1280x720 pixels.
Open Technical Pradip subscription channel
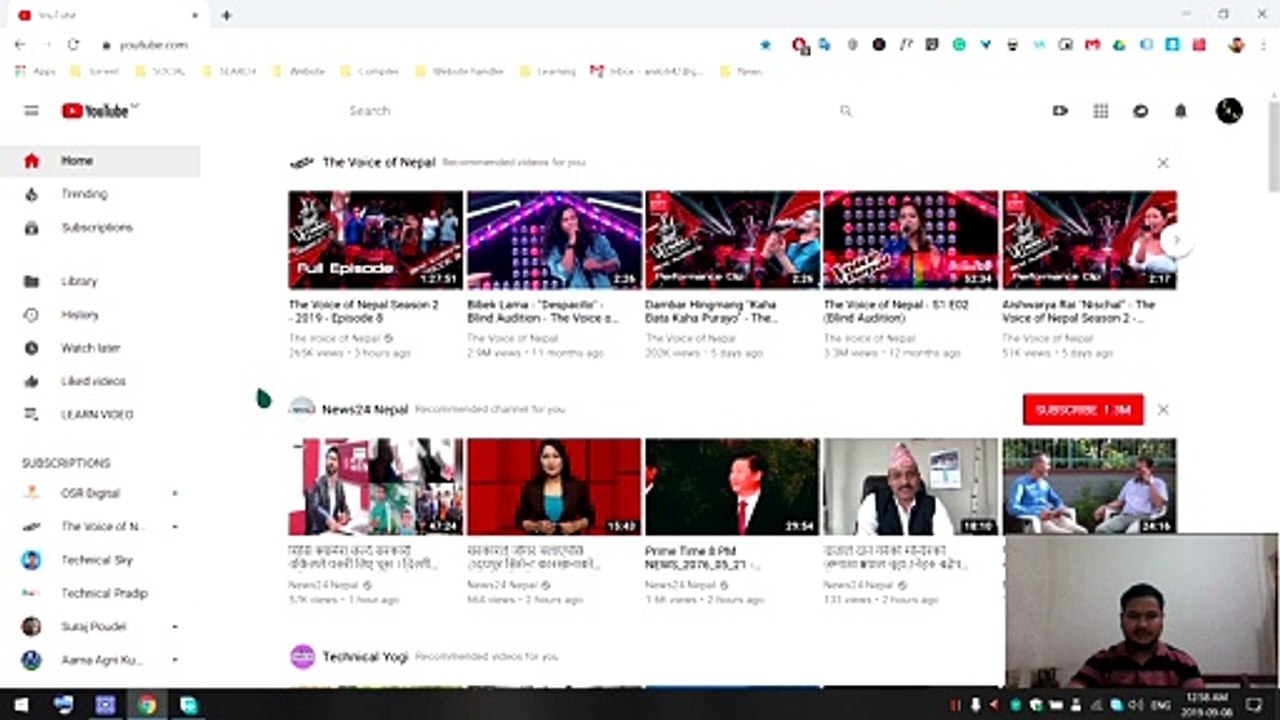point(100,593)
